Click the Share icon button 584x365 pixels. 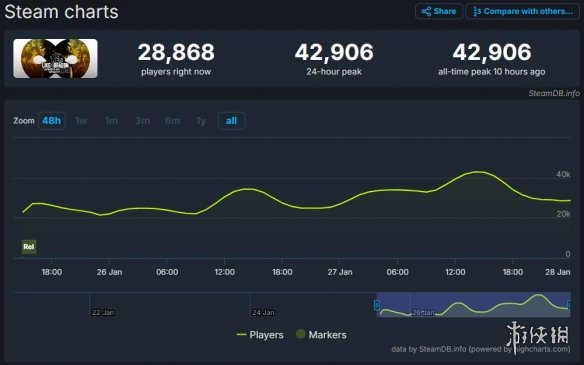[x=439, y=11]
